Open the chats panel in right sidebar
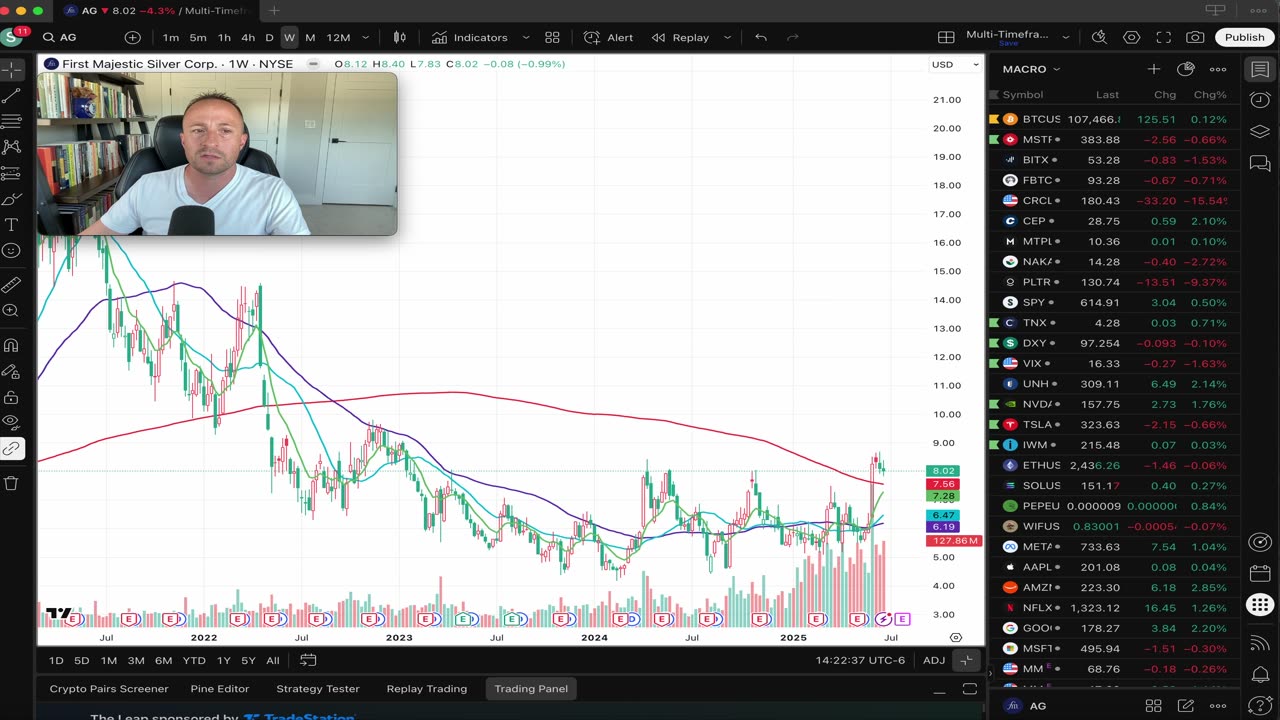 click(1260, 163)
